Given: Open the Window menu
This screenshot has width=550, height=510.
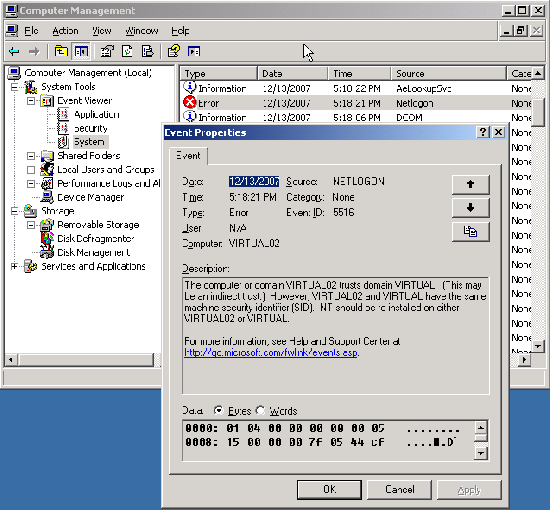Looking at the screenshot, I should point(142,31).
